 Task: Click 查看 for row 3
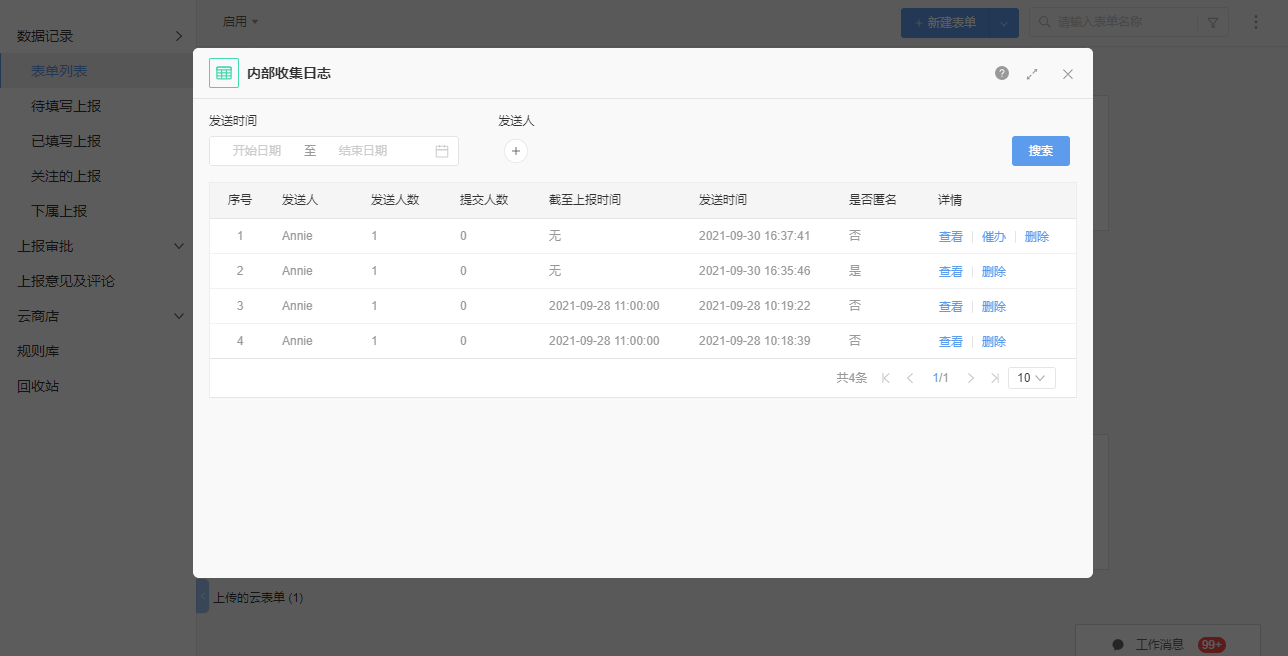point(950,307)
